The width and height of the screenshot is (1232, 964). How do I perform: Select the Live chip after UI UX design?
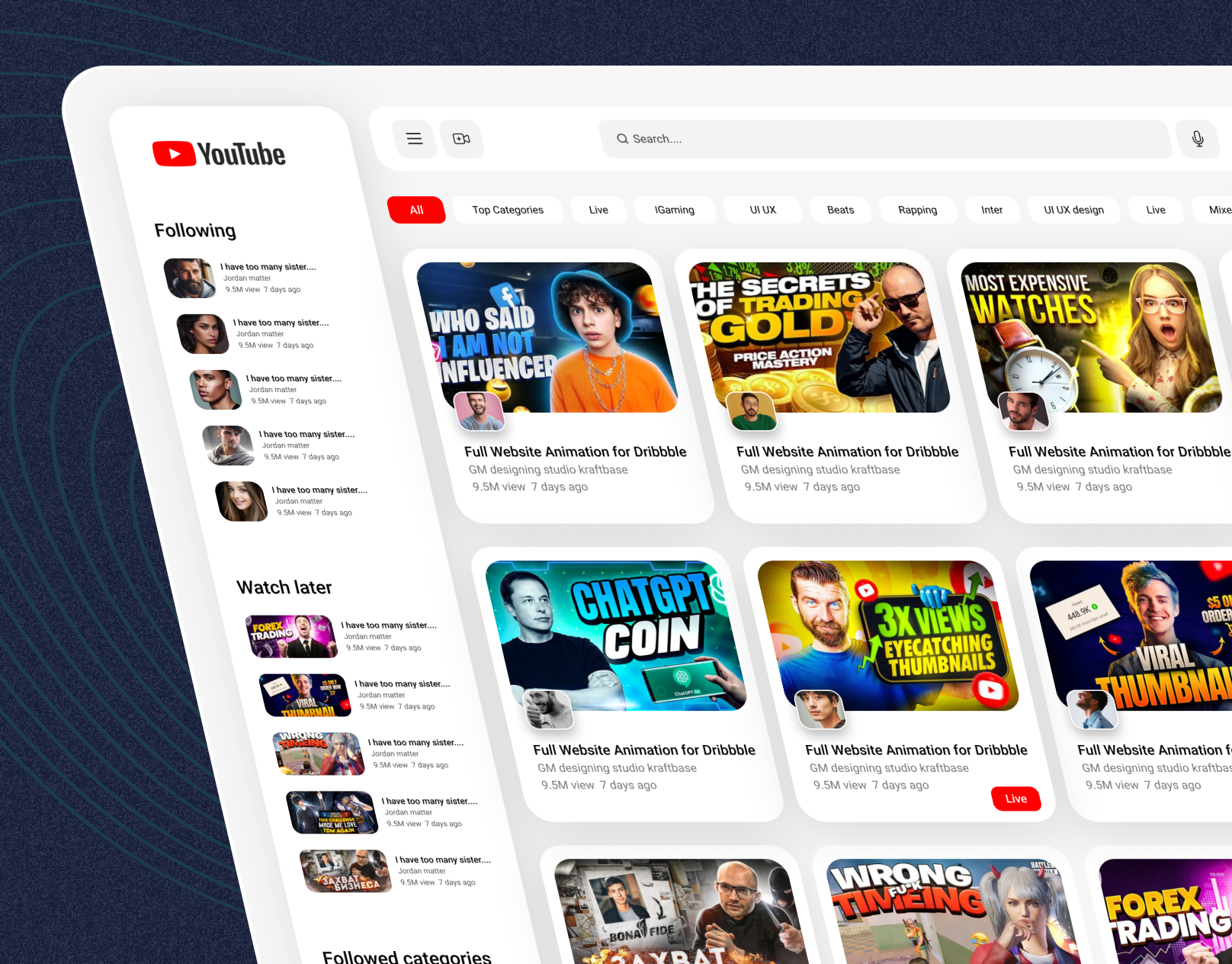1156,210
